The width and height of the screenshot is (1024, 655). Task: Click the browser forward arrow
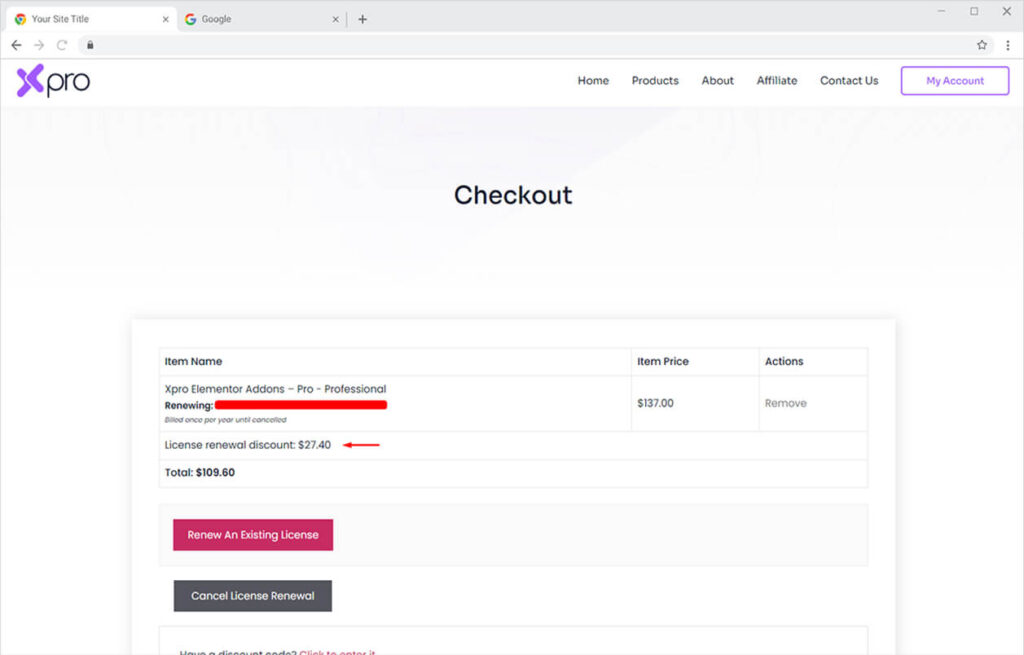39,45
